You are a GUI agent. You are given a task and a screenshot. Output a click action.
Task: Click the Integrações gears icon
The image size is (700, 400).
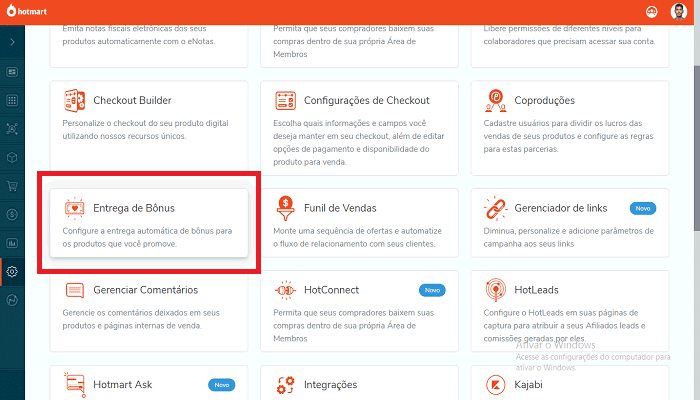285,385
